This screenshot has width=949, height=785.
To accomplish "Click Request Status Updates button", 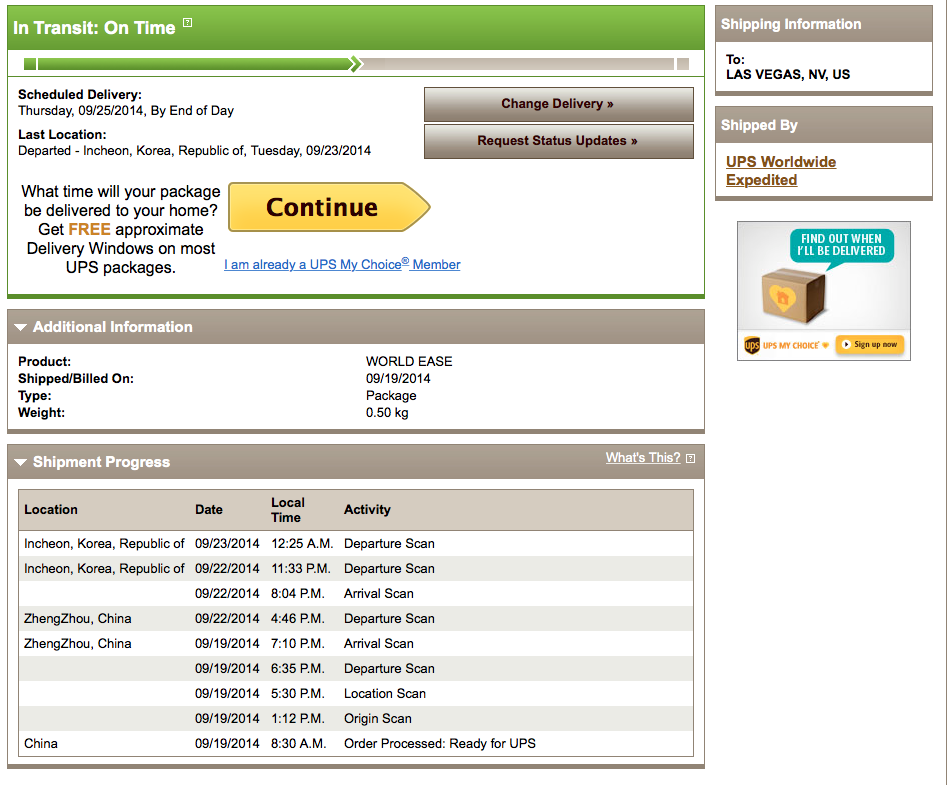I will point(559,141).
